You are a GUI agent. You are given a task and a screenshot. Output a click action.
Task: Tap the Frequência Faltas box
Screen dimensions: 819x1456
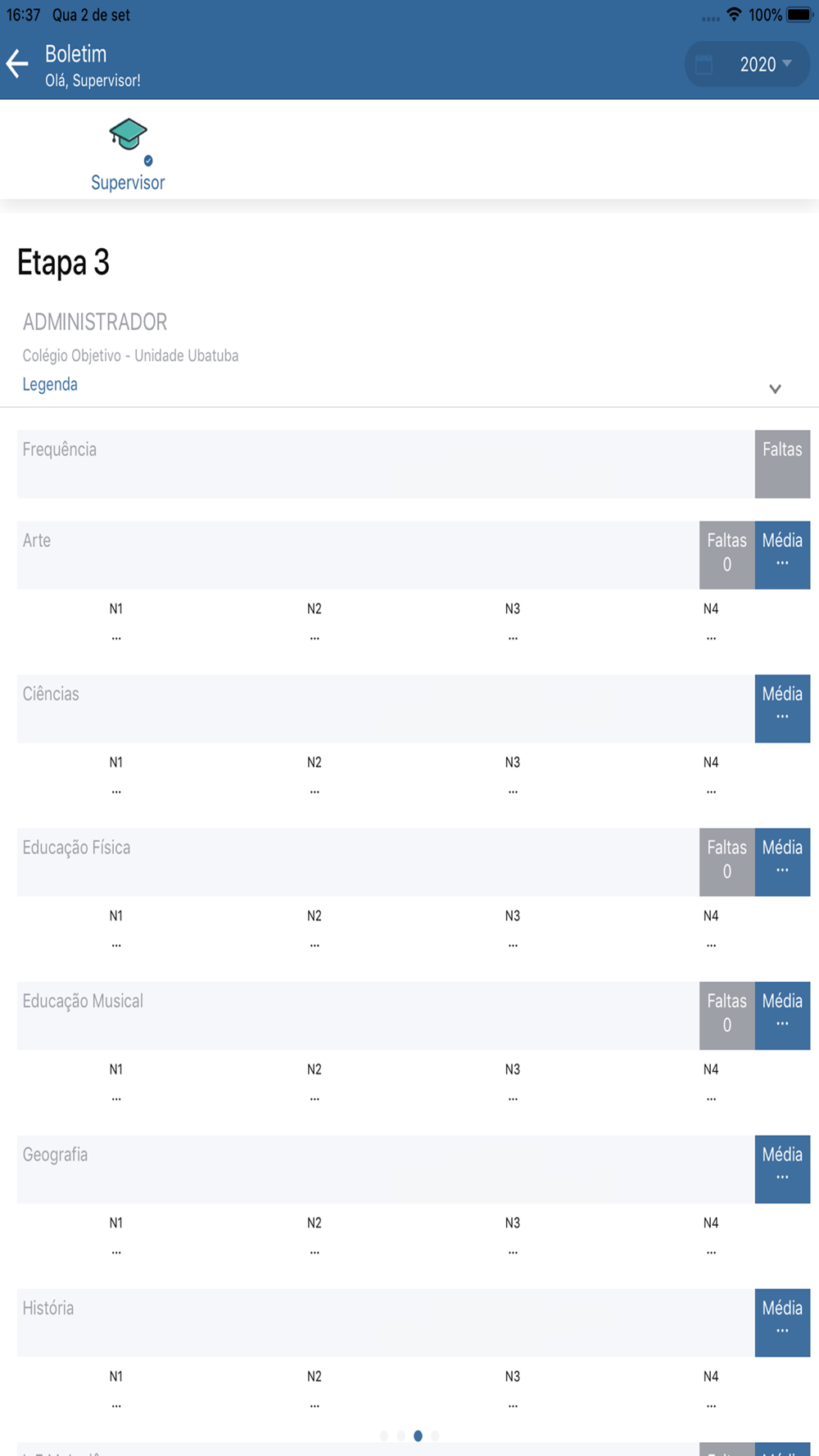point(782,463)
